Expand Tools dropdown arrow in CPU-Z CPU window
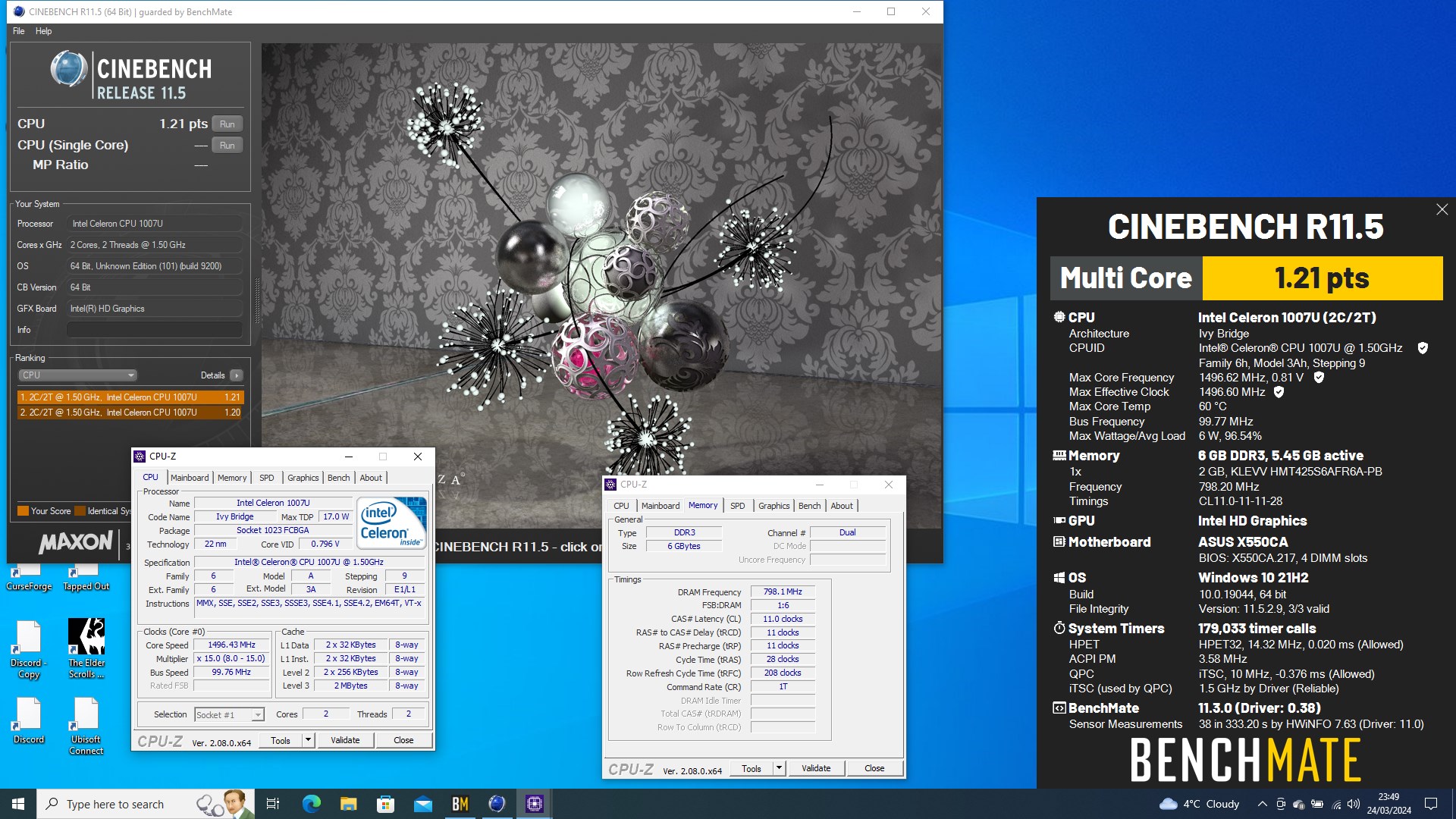1456x819 pixels. tap(308, 740)
